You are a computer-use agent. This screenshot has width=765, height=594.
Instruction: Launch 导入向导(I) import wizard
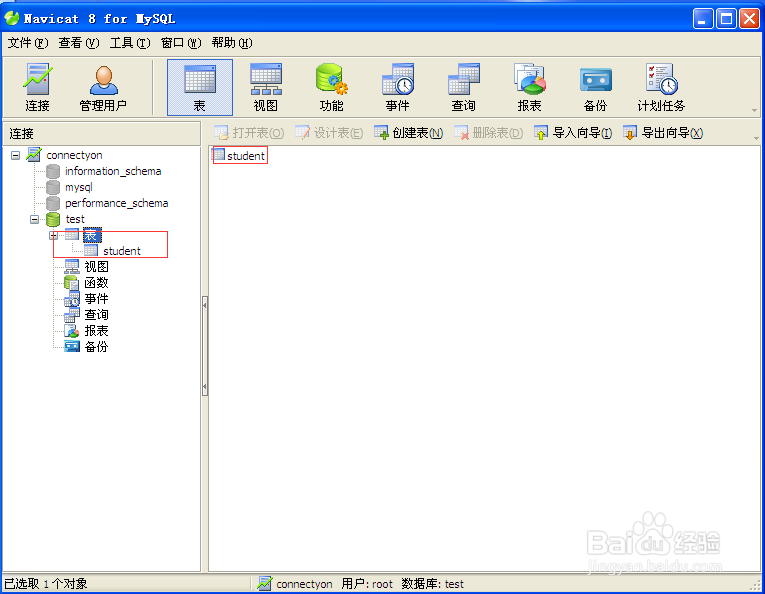(x=573, y=133)
